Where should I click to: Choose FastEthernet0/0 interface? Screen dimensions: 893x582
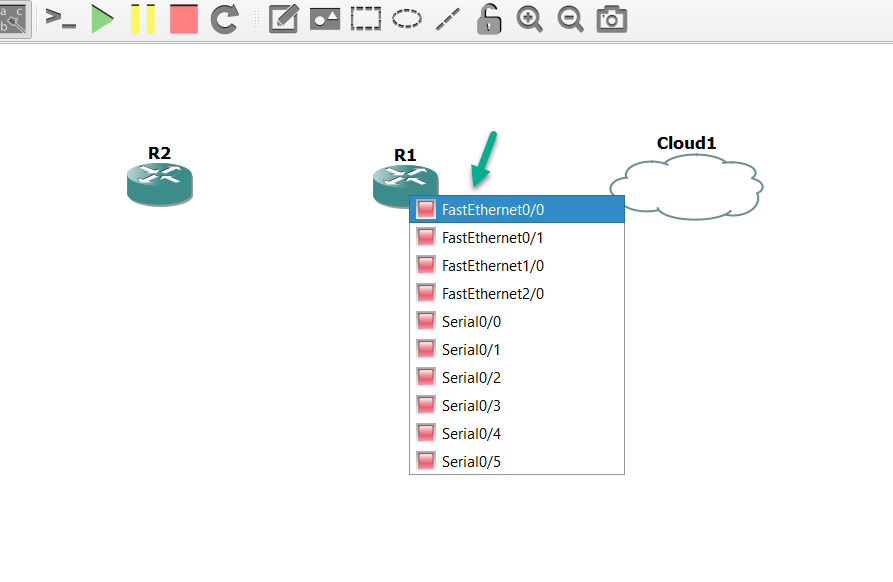pyautogui.click(x=517, y=210)
